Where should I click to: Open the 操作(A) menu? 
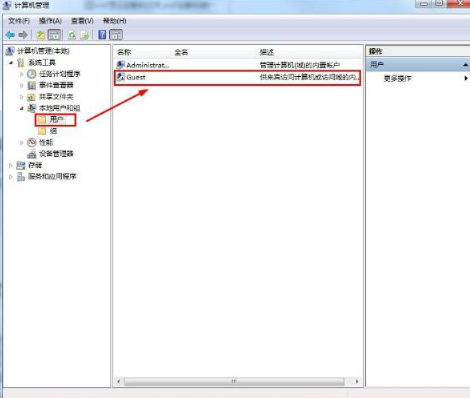(x=50, y=21)
